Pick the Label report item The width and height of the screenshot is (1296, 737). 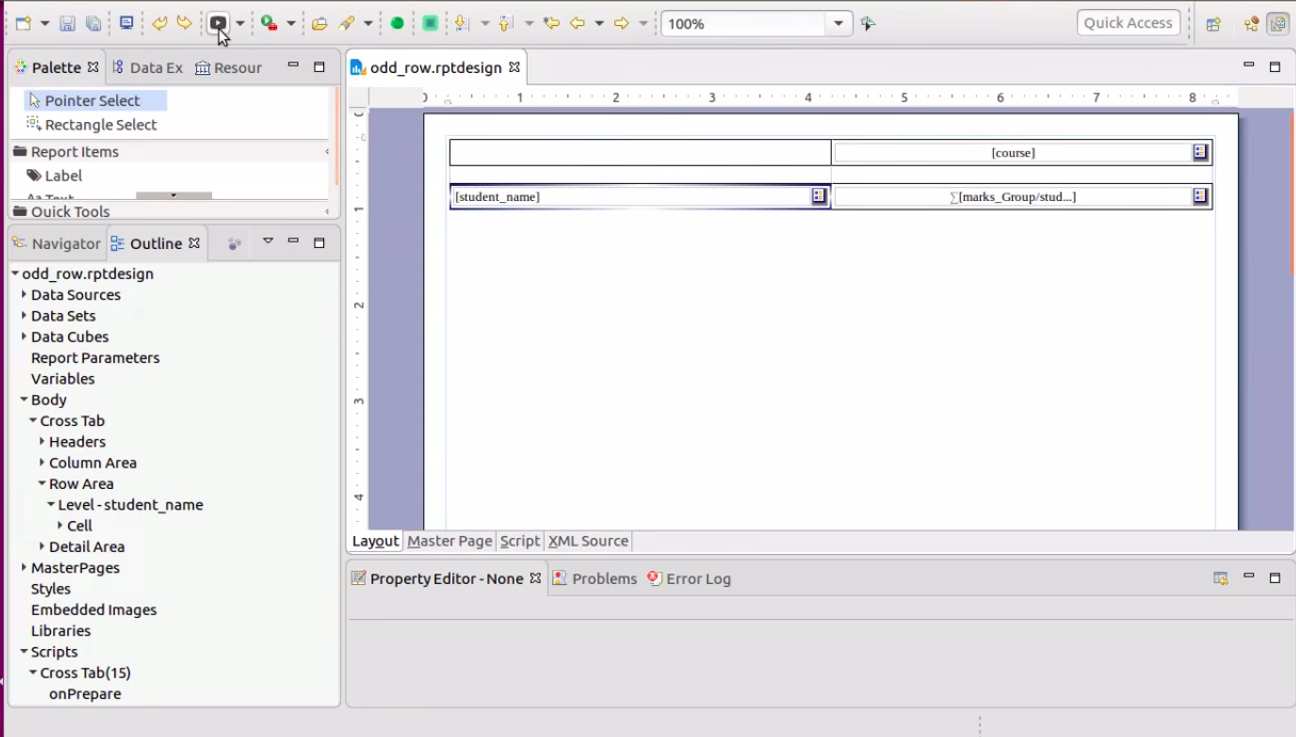point(63,176)
